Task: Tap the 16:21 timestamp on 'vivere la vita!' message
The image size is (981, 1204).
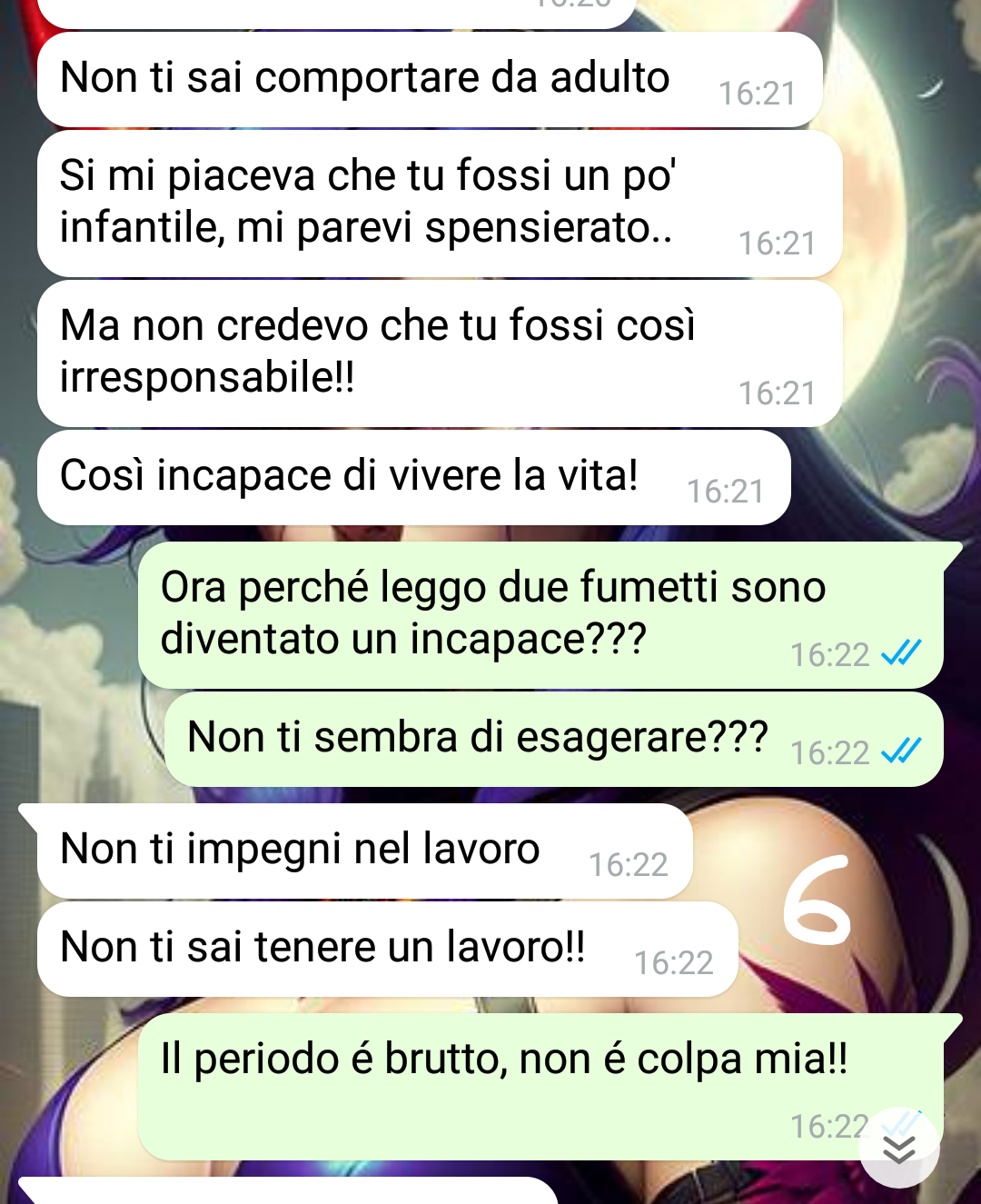Action: [x=725, y=492]
